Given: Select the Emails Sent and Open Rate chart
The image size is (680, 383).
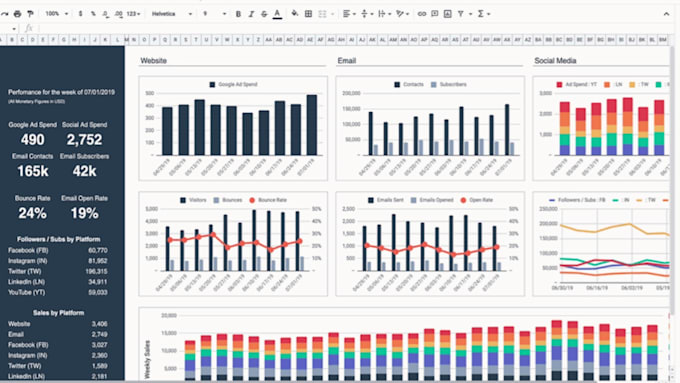Looking at the screenshot, I should 430,244.
